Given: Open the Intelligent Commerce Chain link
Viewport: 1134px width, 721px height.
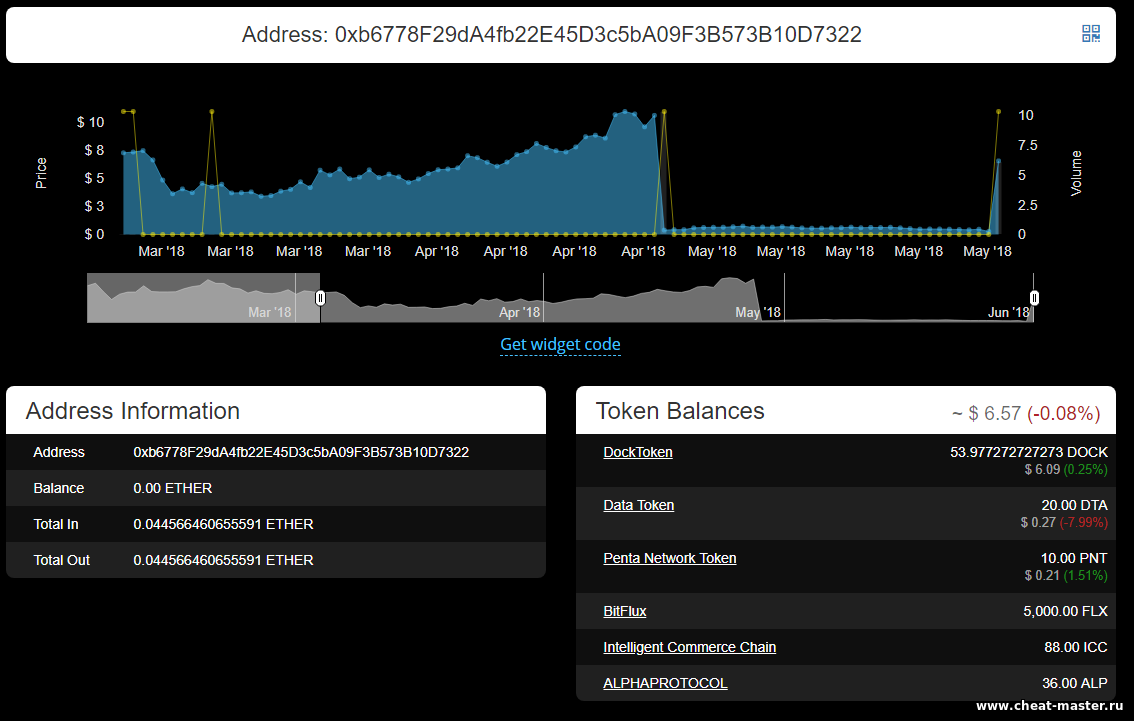Looking at the screenshot, I should click(x=690, y=647).
